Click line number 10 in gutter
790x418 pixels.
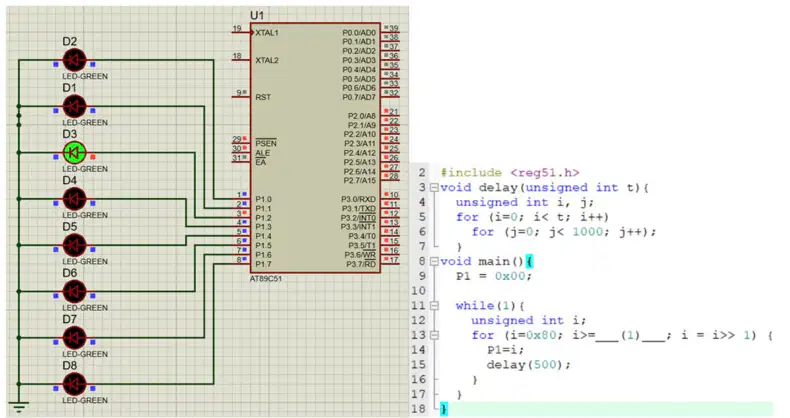(418, 291)
